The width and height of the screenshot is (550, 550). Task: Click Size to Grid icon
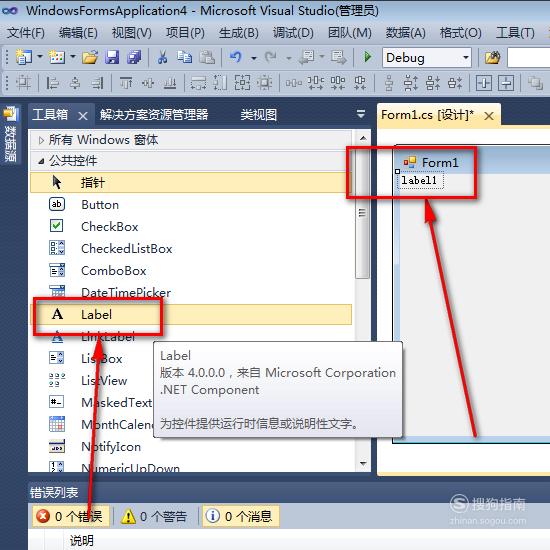264,83
